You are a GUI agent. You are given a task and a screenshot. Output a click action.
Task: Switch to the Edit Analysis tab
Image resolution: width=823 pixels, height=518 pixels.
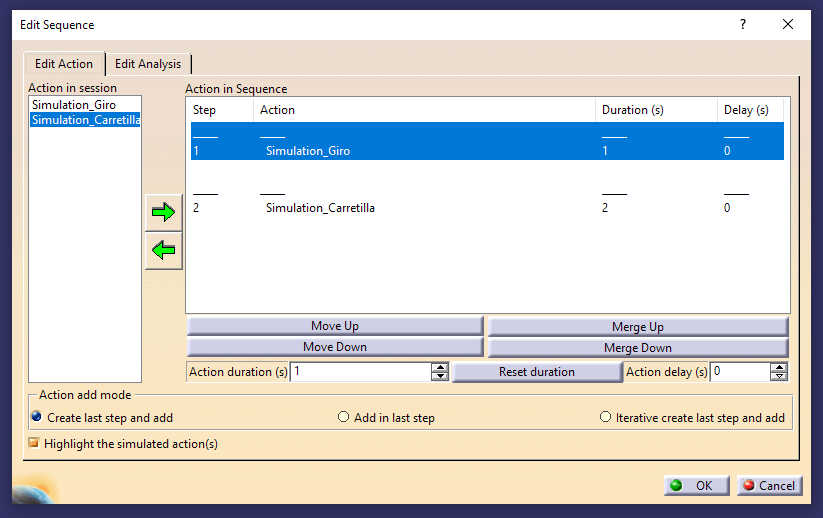pyautogui.click(x=148, y=64)
